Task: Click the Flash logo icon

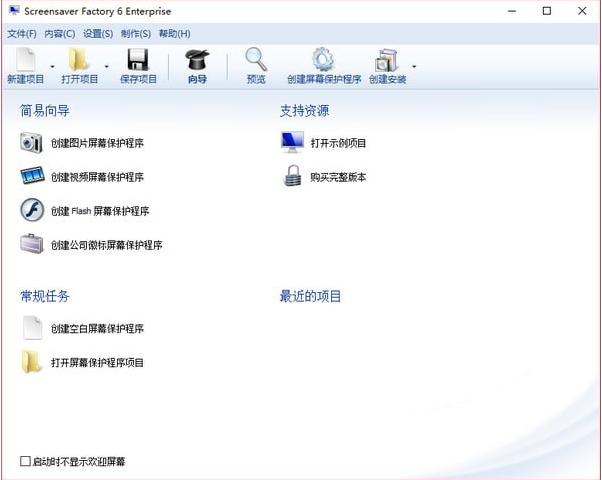Action: point(32,210)
